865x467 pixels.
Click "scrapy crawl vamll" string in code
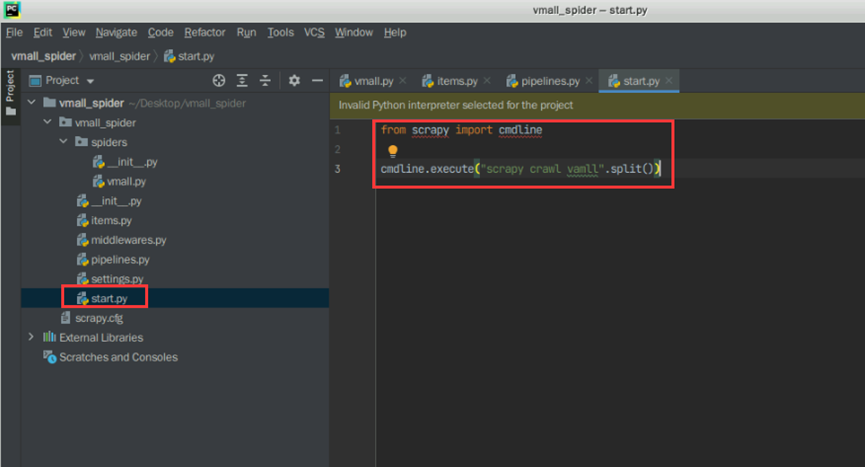pyautogui.click(x=542, y=169)
